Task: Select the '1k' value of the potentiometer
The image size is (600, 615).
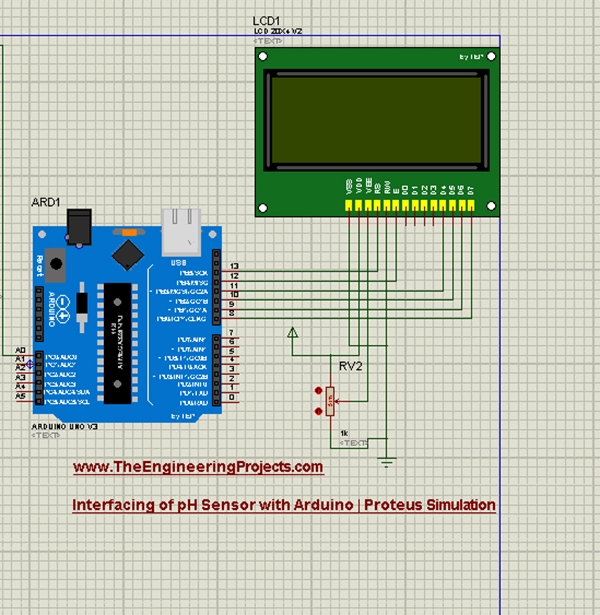Action: [344, 433]
